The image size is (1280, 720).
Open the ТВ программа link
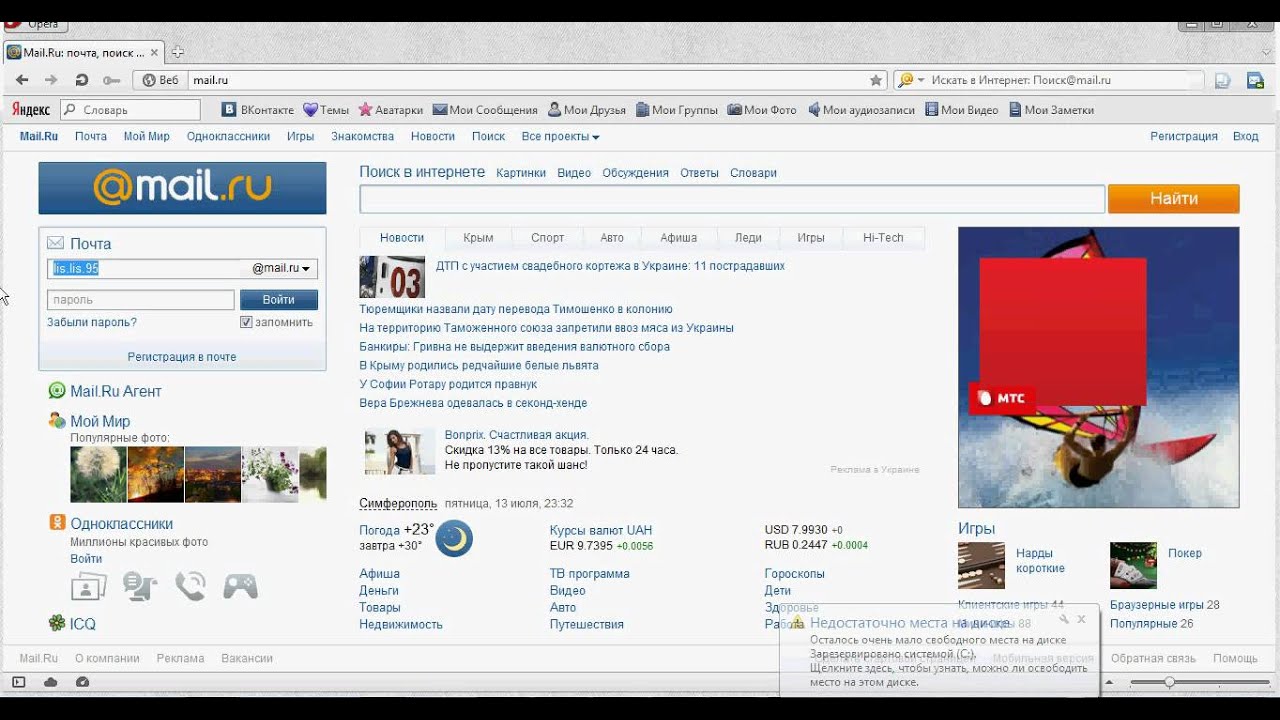tap(589, 574)
